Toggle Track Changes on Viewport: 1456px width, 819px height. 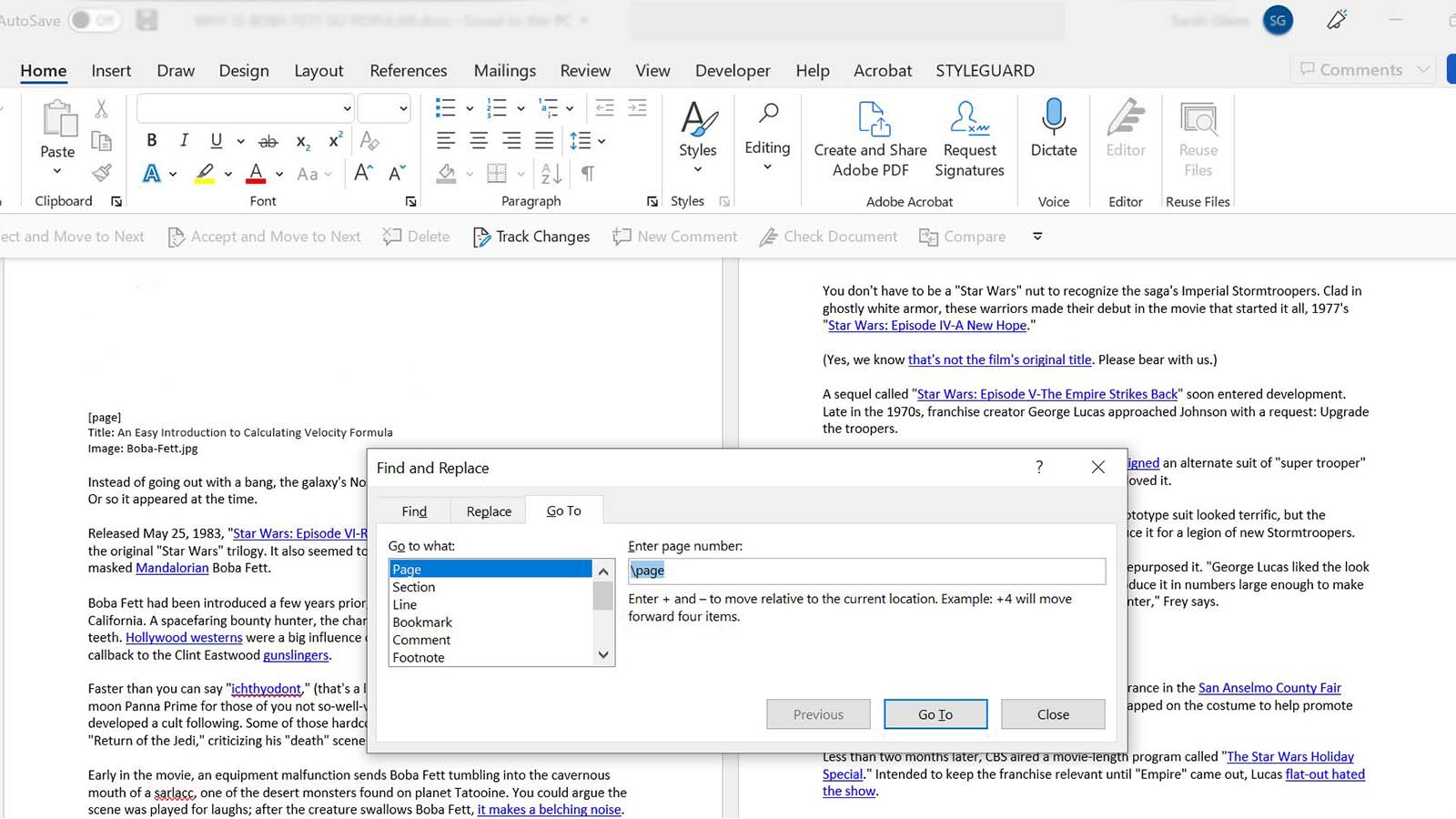531,237
